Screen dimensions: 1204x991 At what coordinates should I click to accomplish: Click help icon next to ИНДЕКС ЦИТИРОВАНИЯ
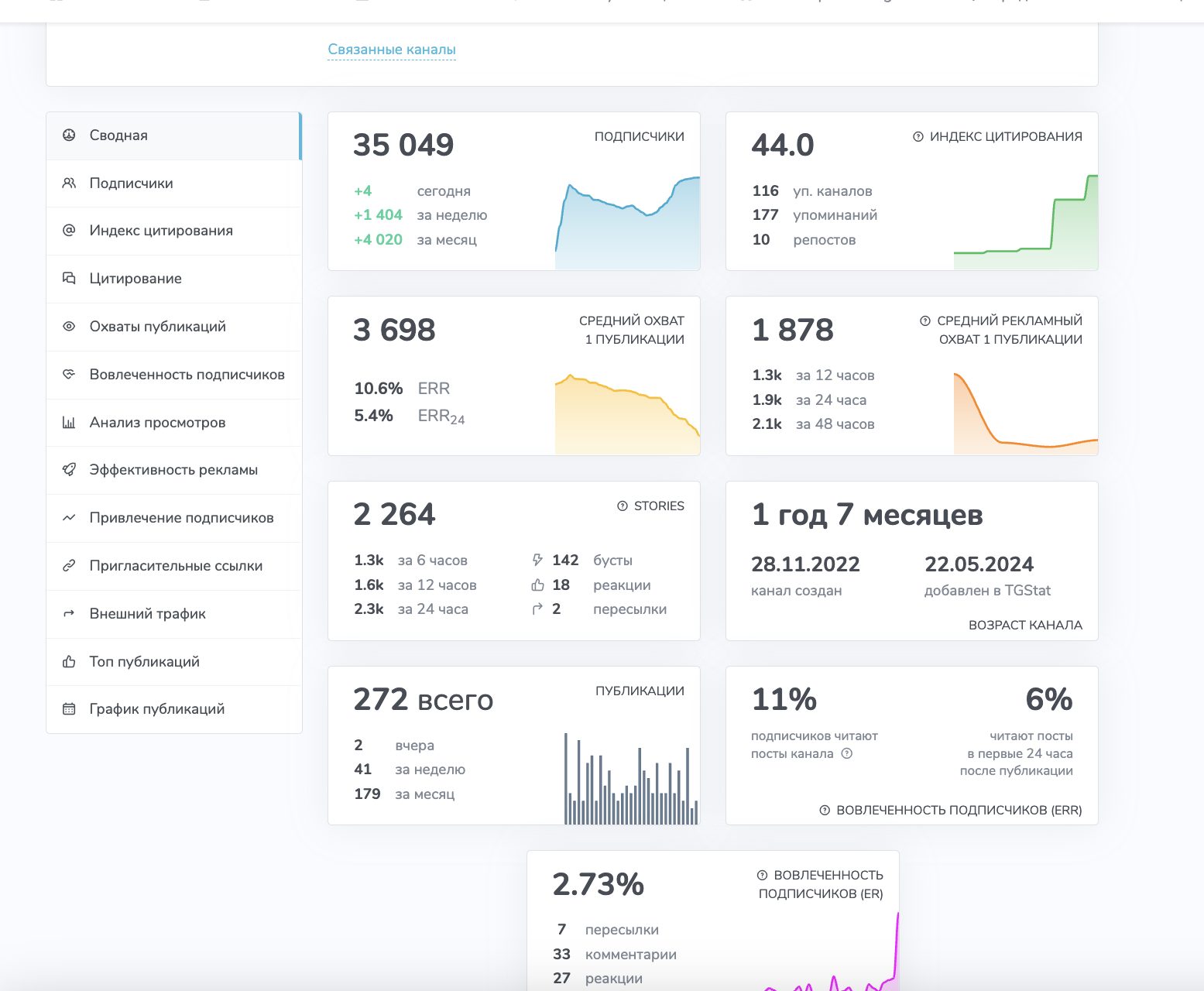(x=918, y=136)
